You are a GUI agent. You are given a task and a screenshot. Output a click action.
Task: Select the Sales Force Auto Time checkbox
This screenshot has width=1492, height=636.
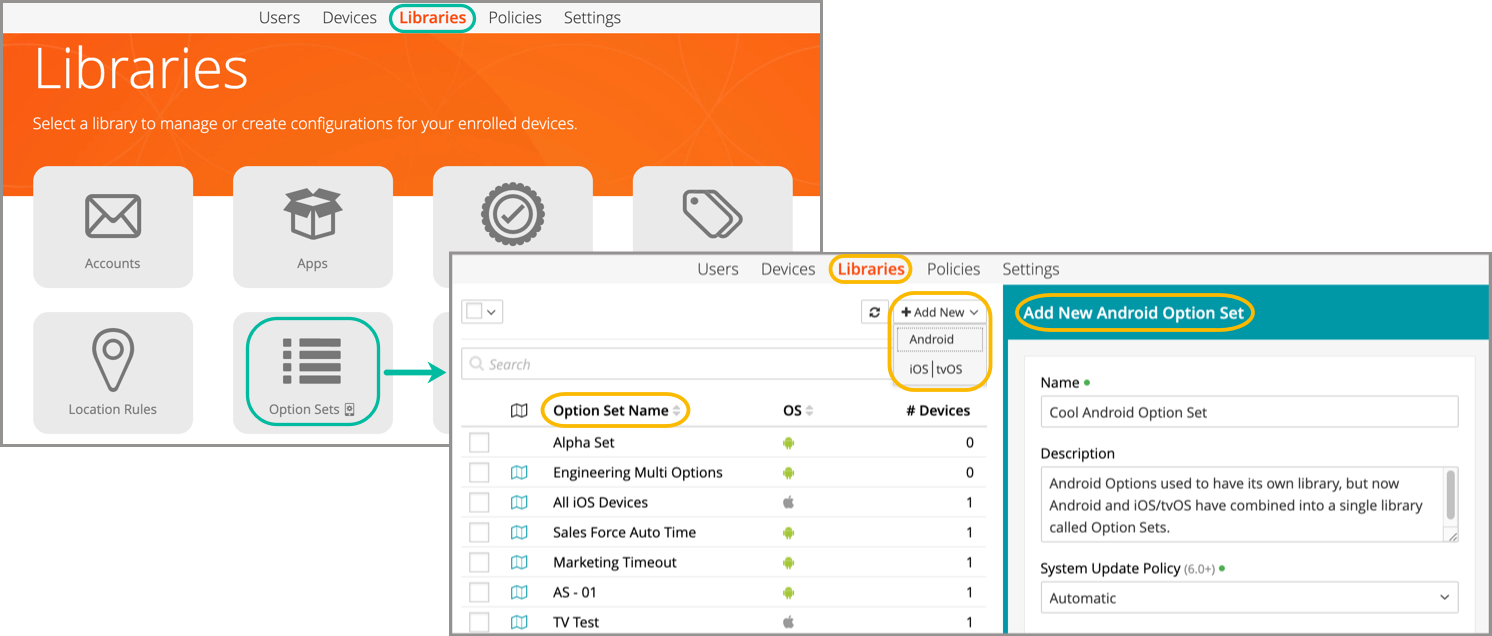[479, 532]
